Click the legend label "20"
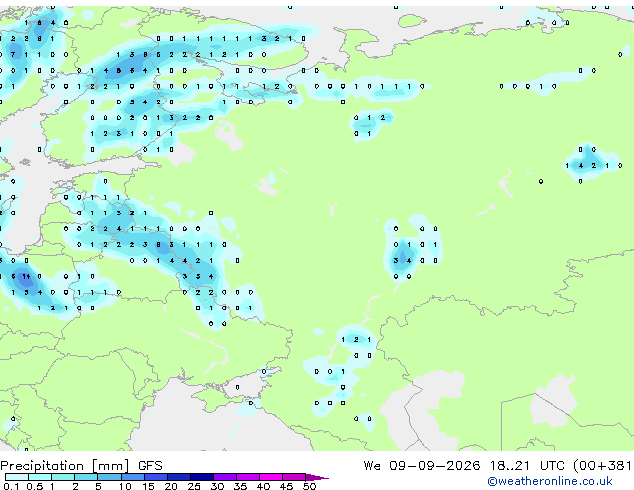Screen dimensions: 634x490 [x=171, y=486]
